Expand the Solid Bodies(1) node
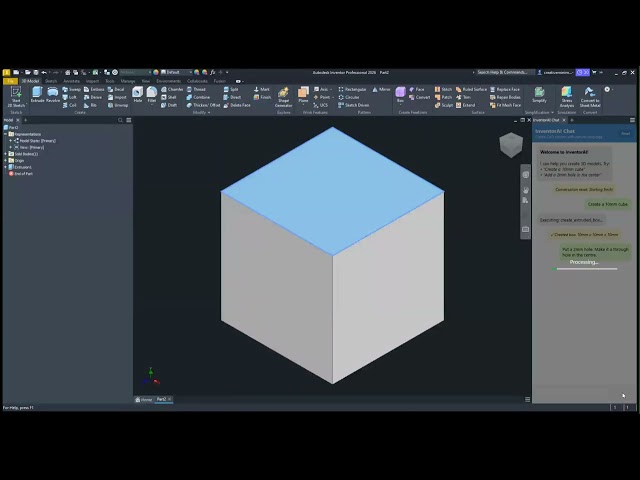 tap(5, 154)
